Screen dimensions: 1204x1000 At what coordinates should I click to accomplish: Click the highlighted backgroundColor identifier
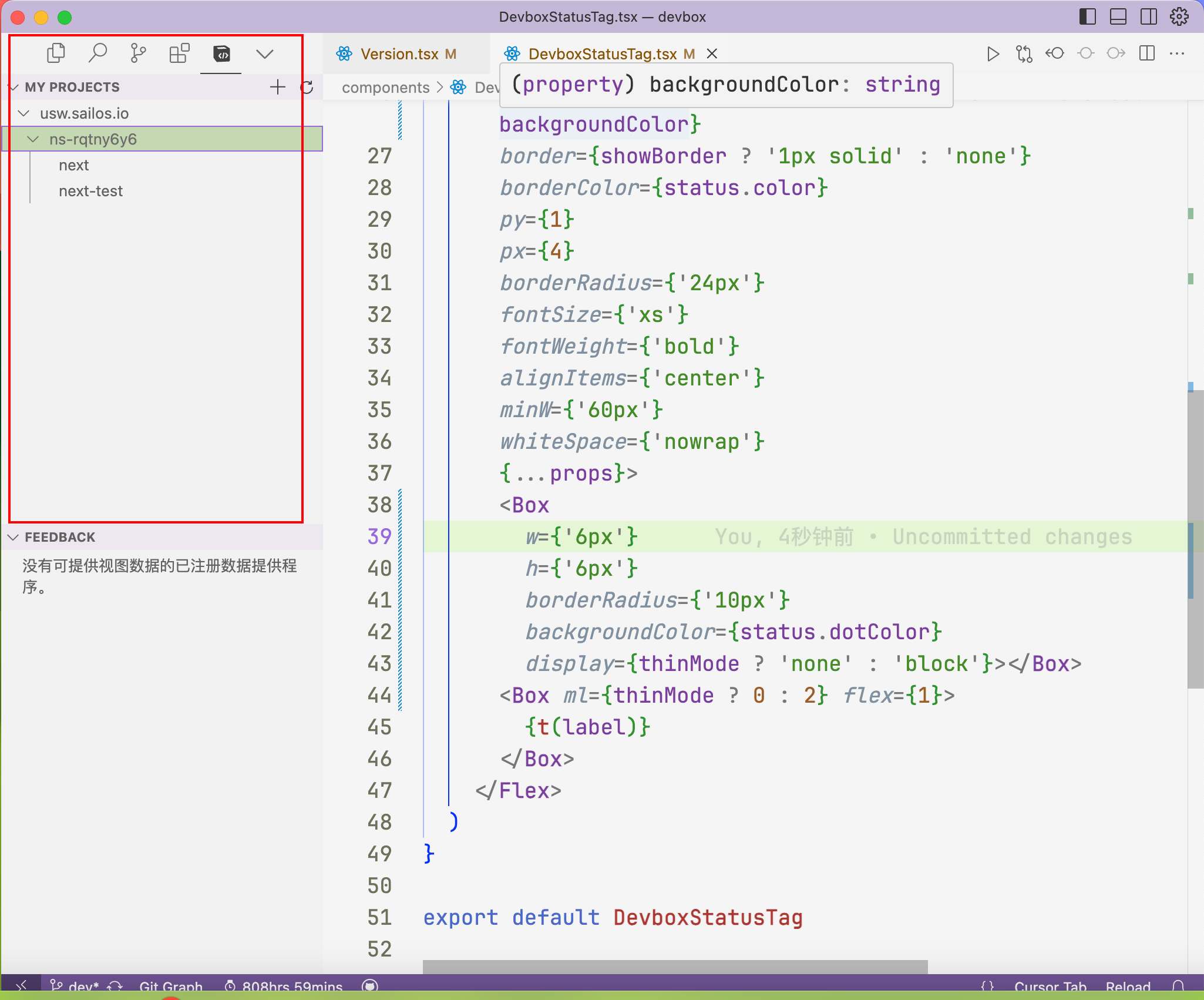594,124
